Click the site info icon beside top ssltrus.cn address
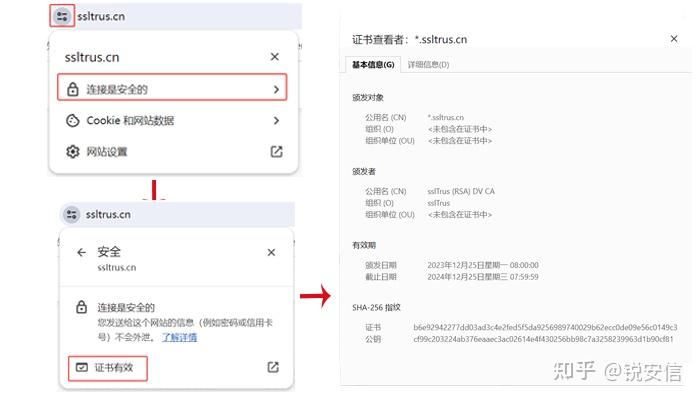The height and width of the screenshot is (400, 700). pos(62,16)
